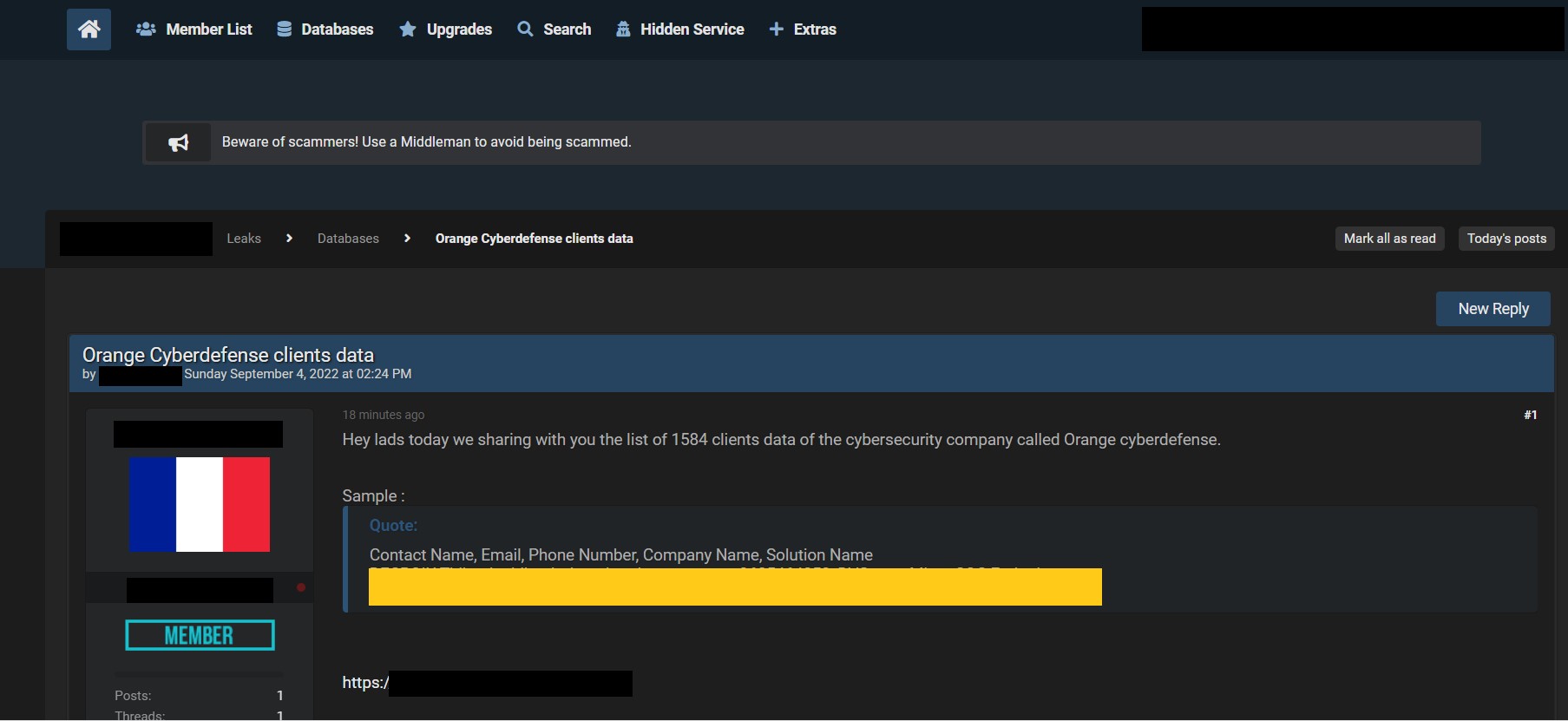Open the post #1 permalink
Image resolution: width=1568 pixels, height=721 pixels.
(1531, 415)
